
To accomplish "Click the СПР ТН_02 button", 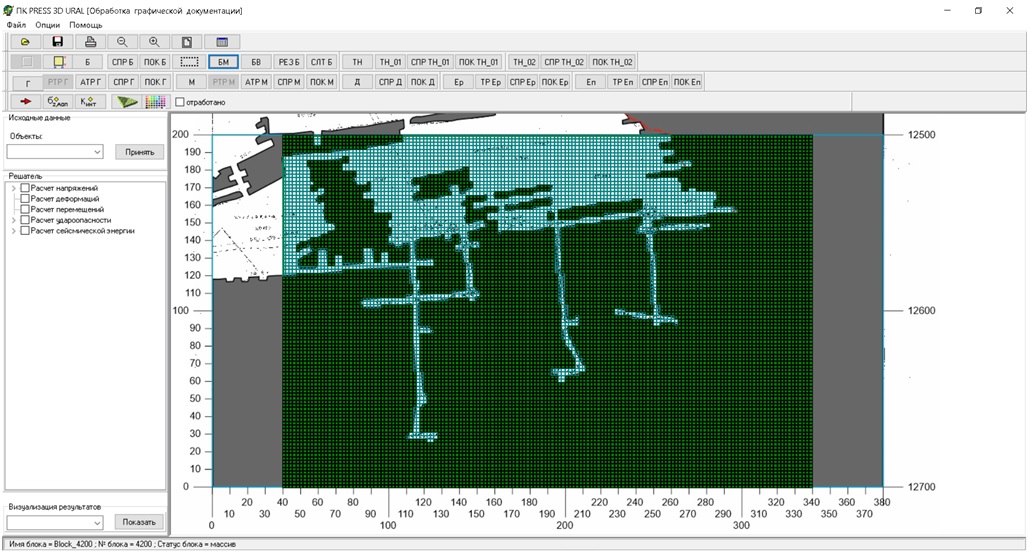I will (564, 62).
